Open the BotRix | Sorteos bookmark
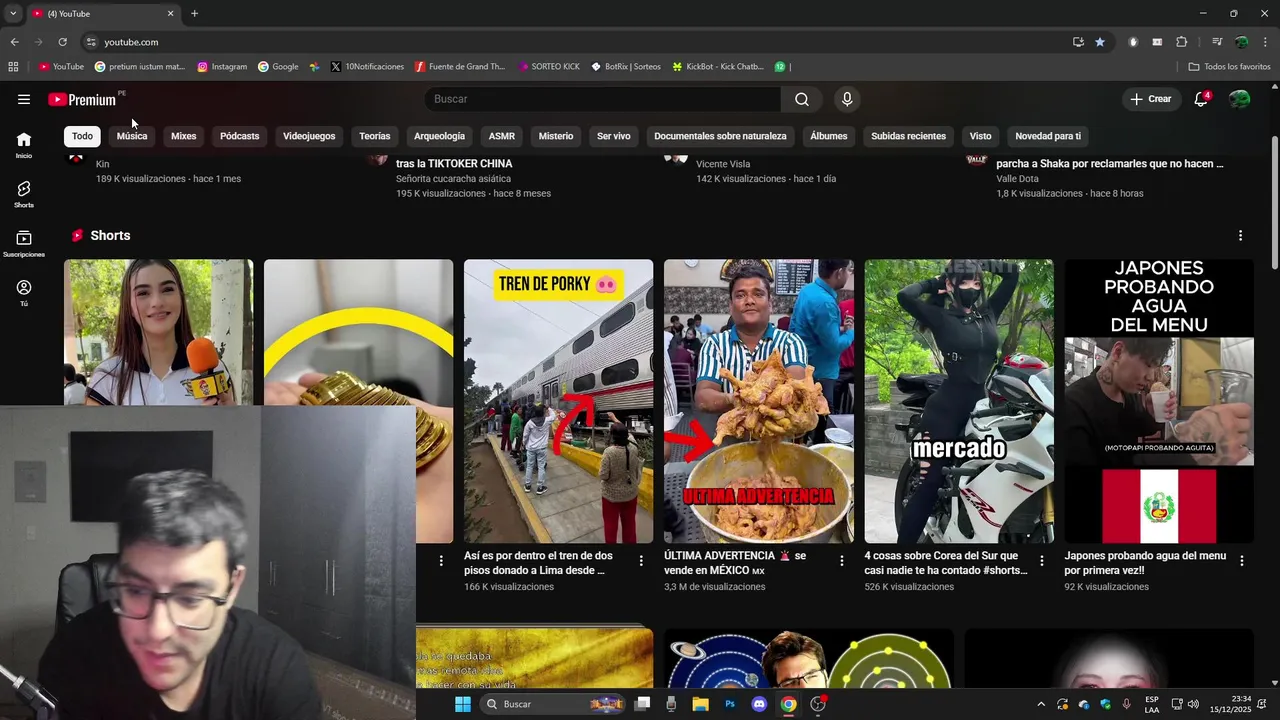Screen dimensions: 1280x720 coord(626,67)
